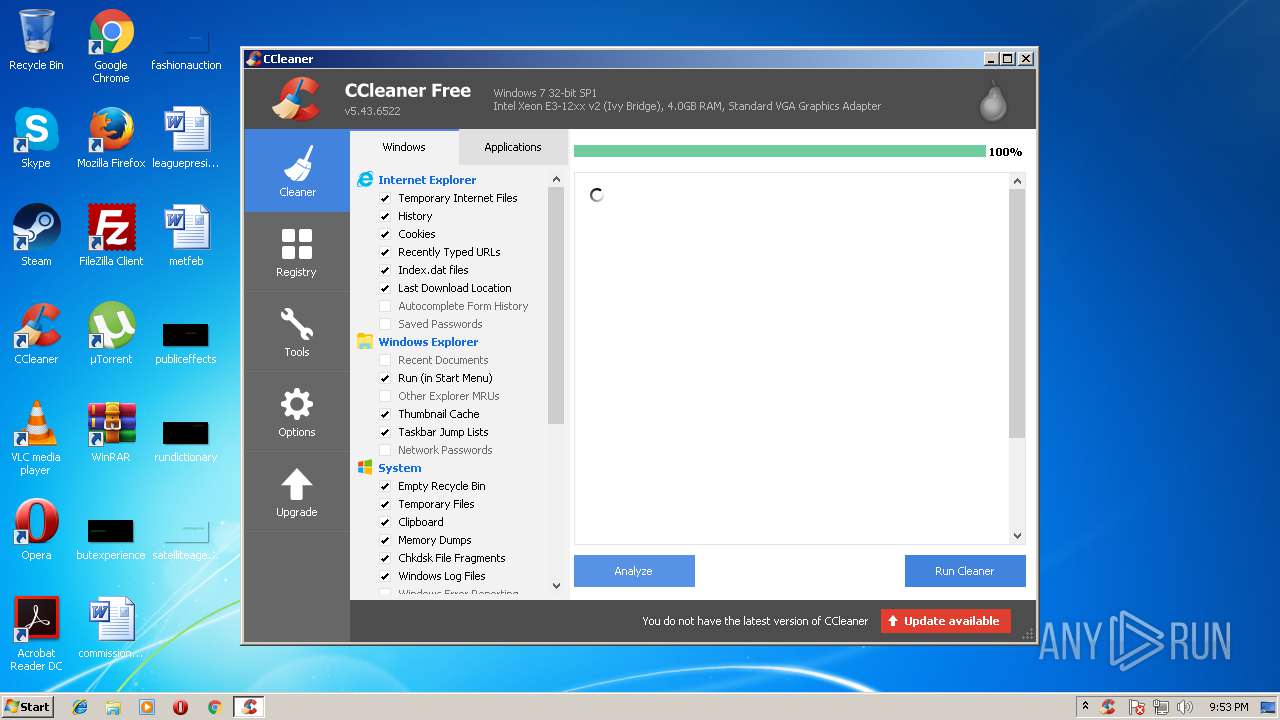Uncheck Empty Recycle Bin
The width and height of the screenshot is (1280, 720).
(x=385, y=486)
